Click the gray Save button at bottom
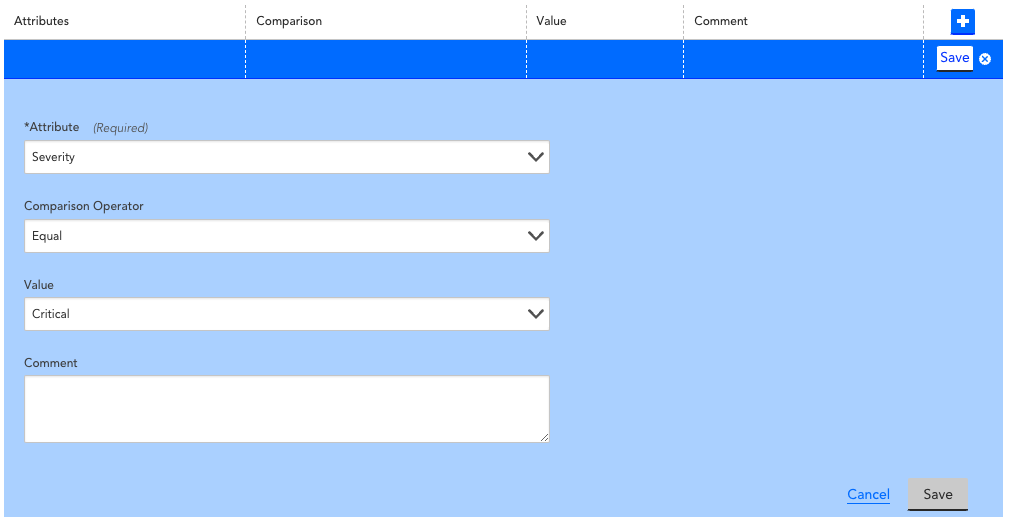Viewport: 1009px width, 522px height. tap(938, 494)
